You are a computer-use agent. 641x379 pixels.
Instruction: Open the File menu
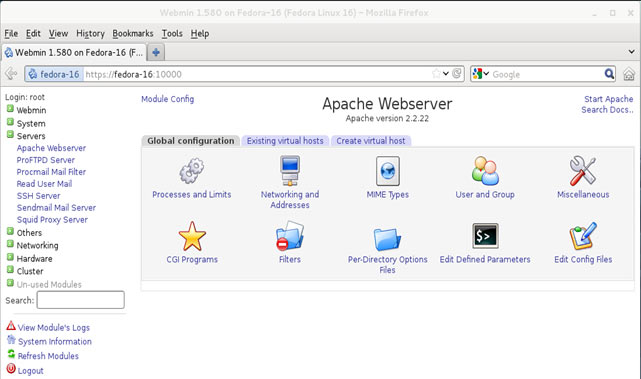click(11, 34)
